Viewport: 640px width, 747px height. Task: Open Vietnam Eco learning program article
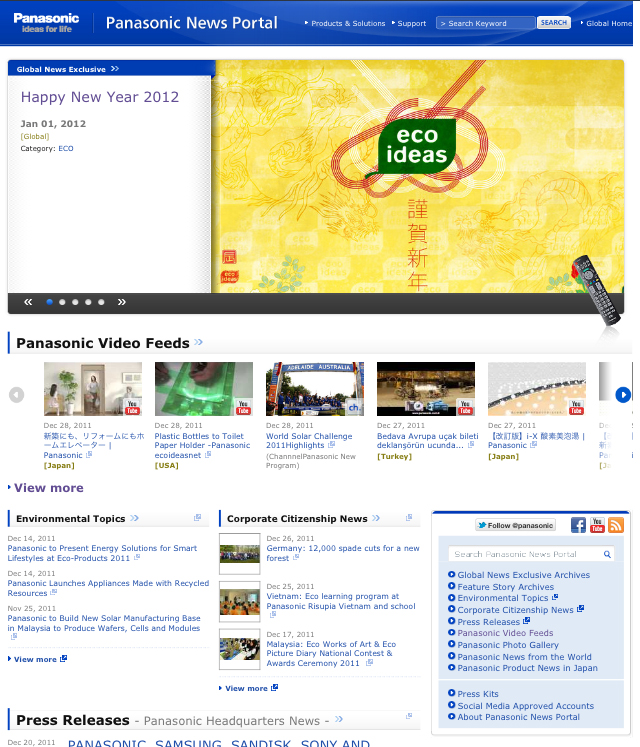pos(341,601)
